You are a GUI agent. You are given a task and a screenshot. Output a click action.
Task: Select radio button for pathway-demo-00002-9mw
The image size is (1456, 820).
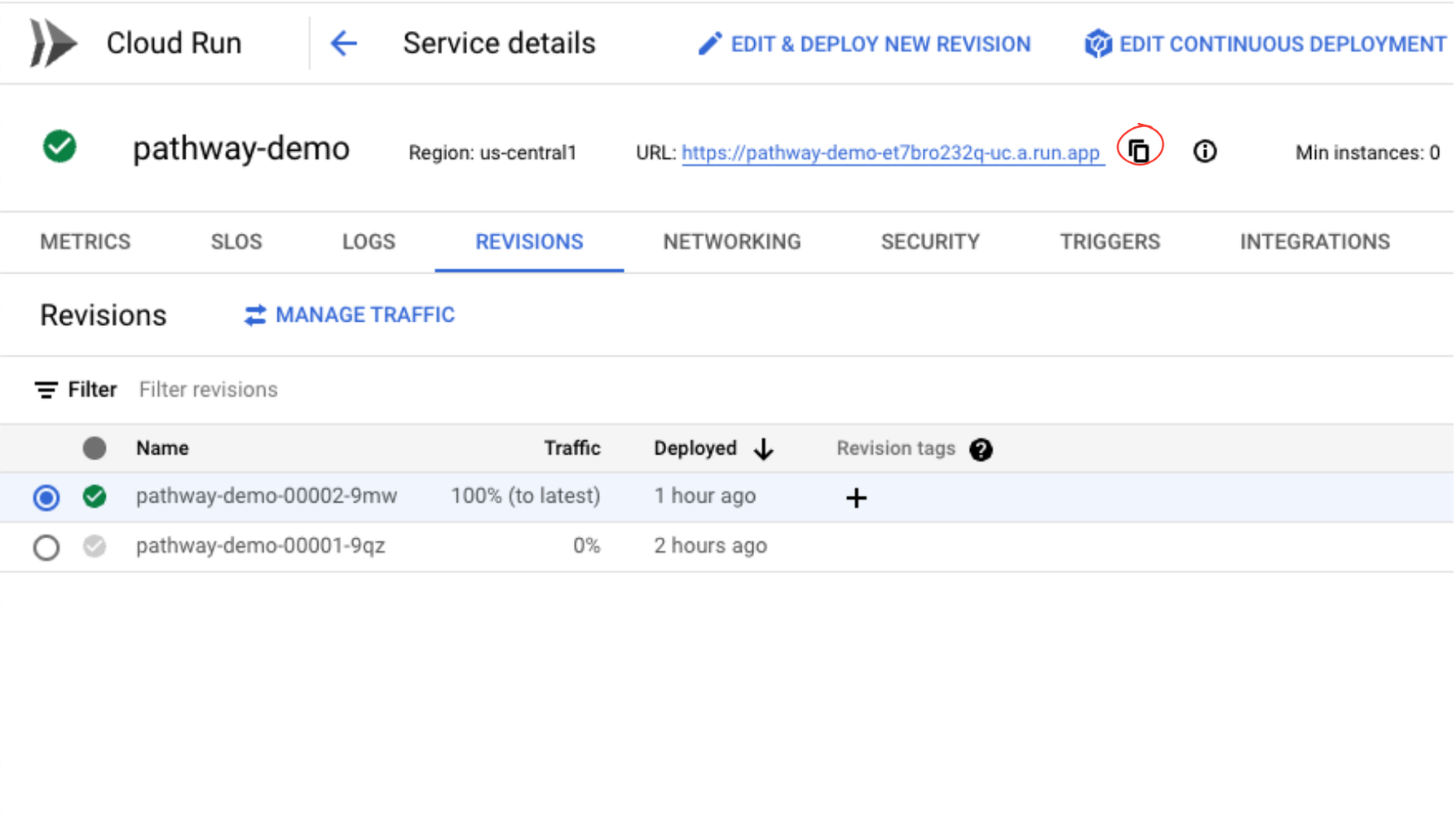click(46, 497)
